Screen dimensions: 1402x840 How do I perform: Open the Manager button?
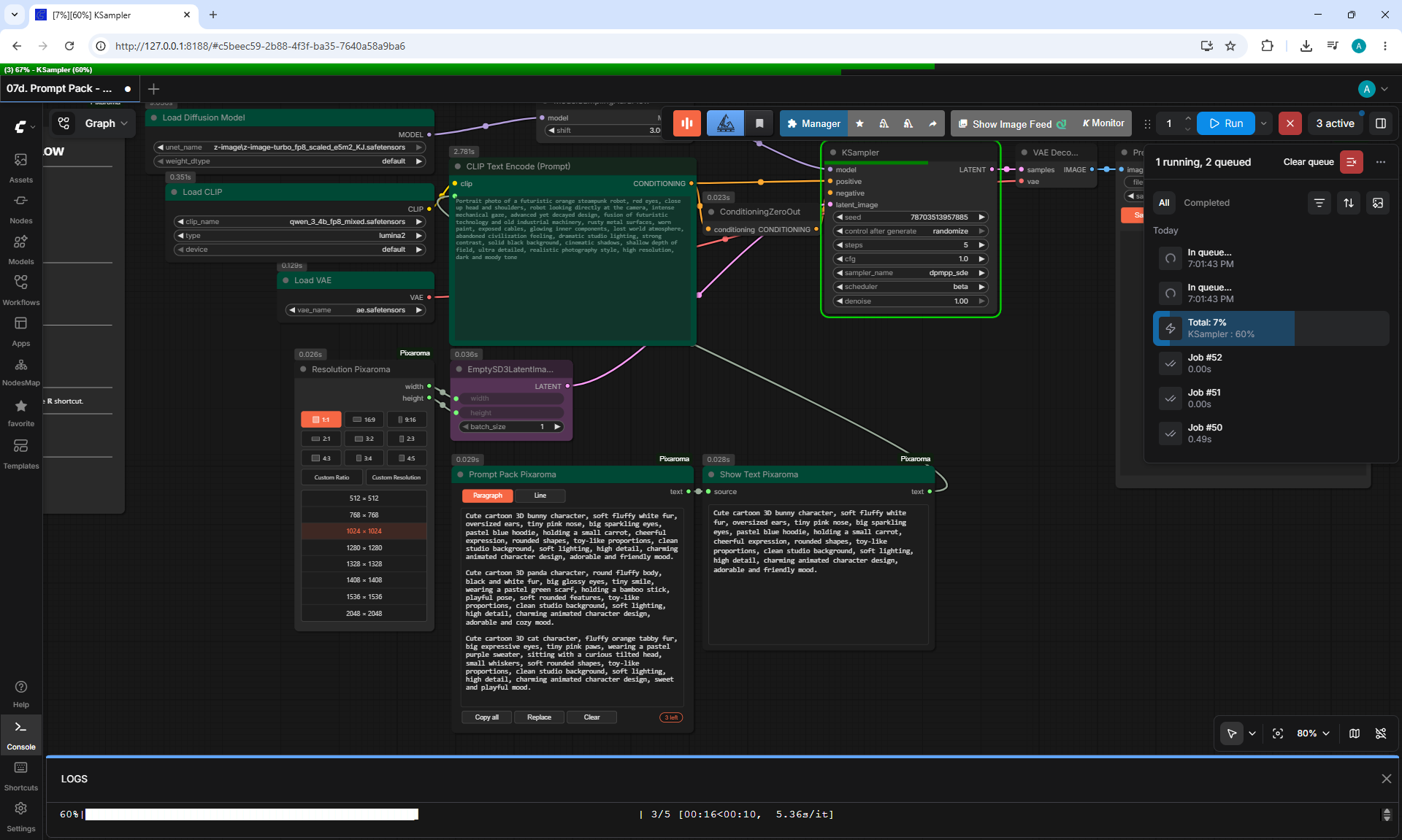click(813, 123)
